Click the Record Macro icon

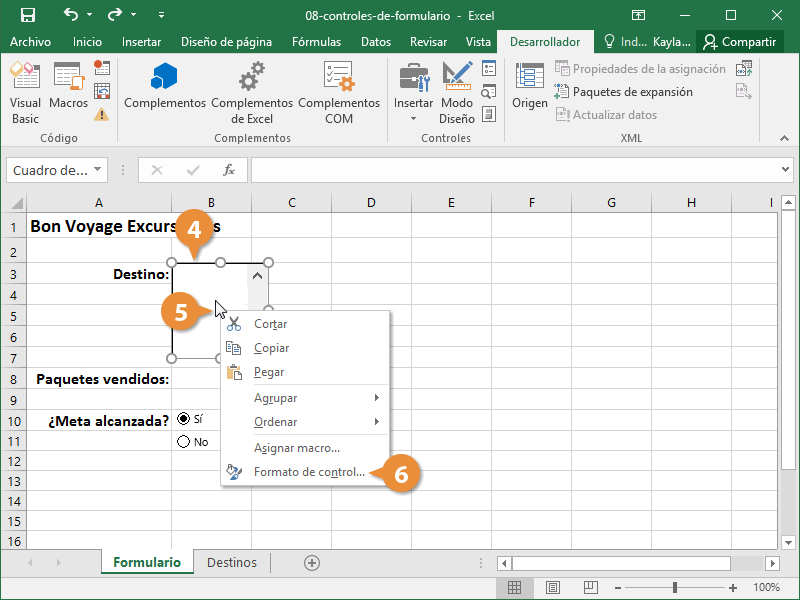coord(102,67)
